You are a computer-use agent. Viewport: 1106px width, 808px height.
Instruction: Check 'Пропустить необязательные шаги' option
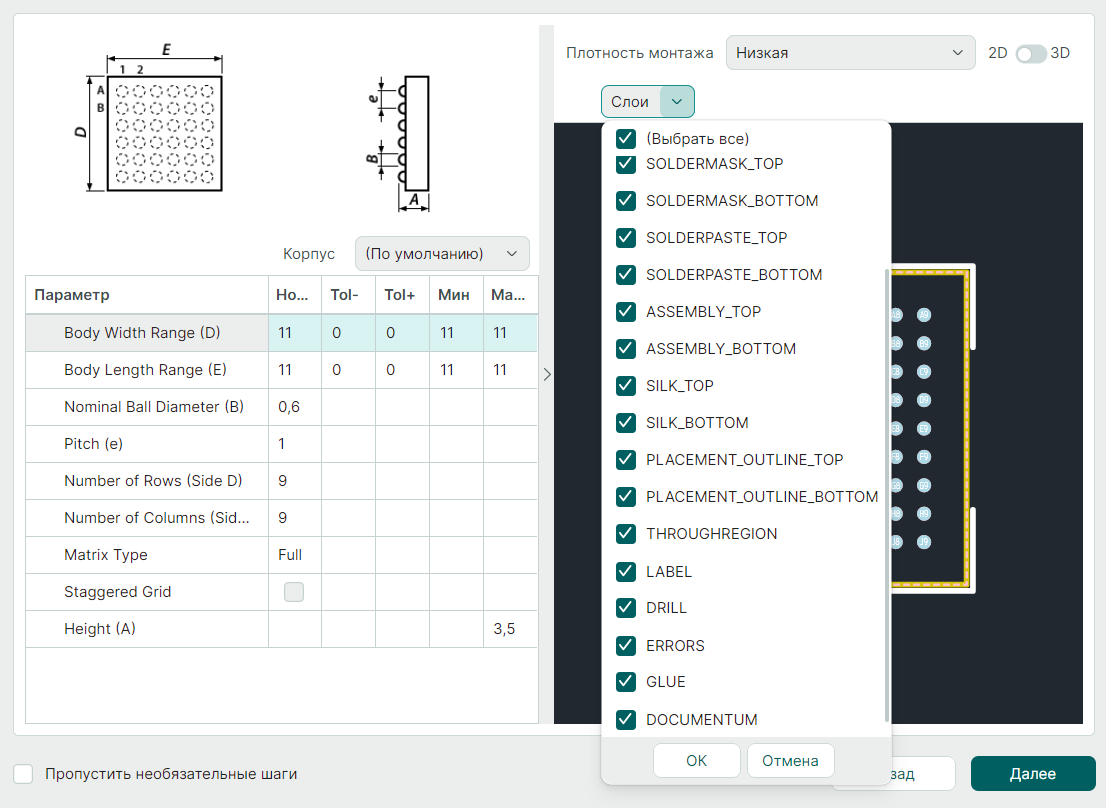tap(24, 774)
